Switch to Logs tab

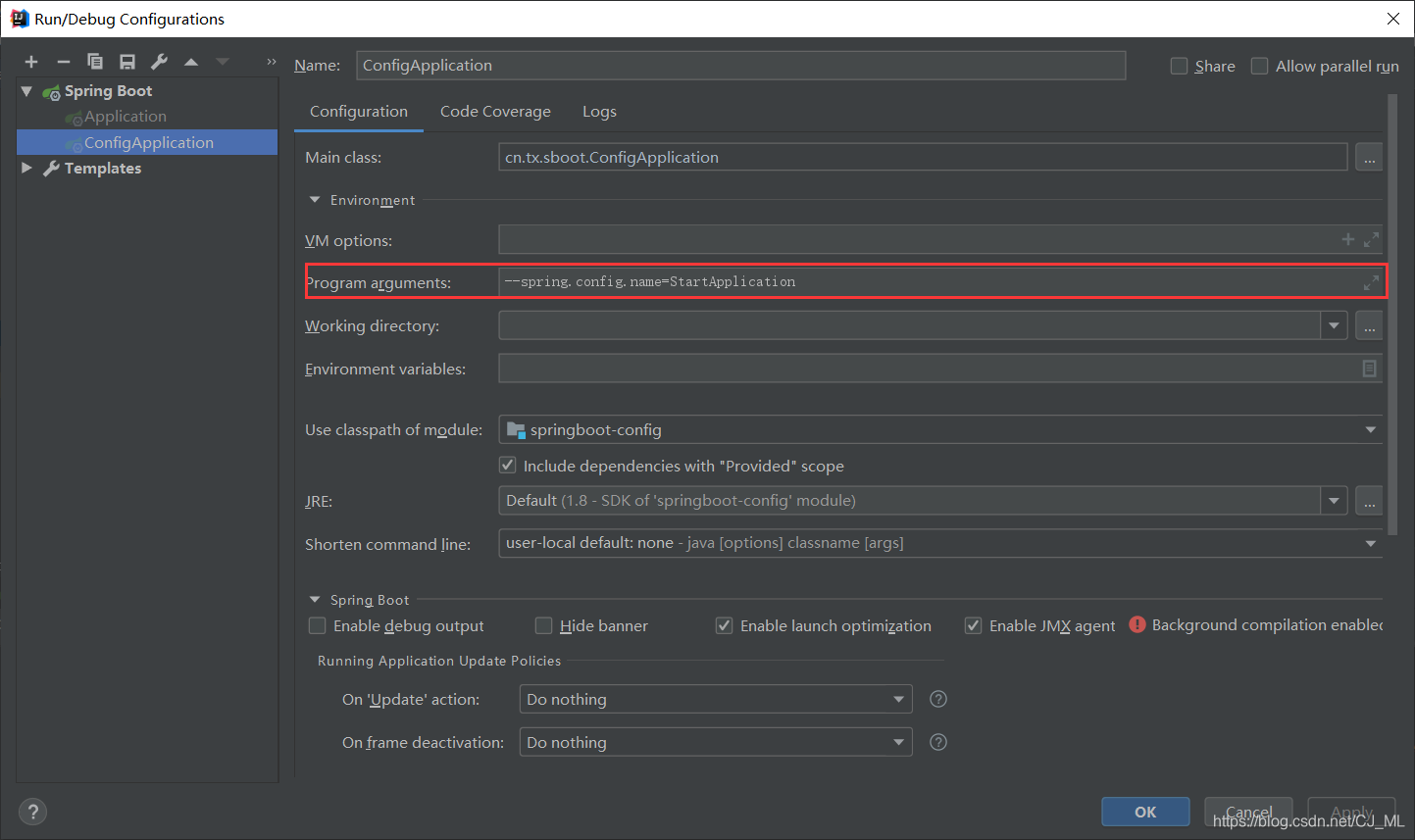tap(599, 112)
